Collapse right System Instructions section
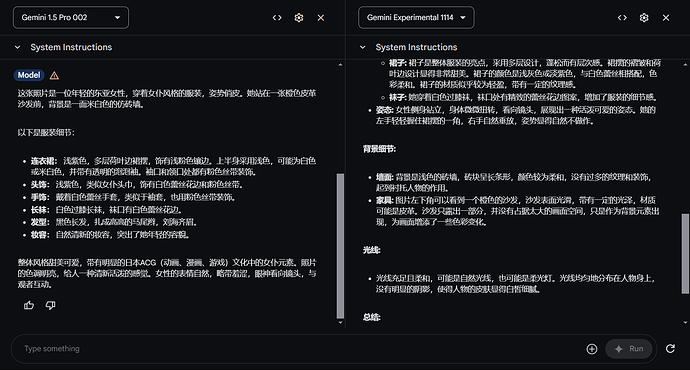The width and height of the screenshot is (690, 370). [363, 47]
